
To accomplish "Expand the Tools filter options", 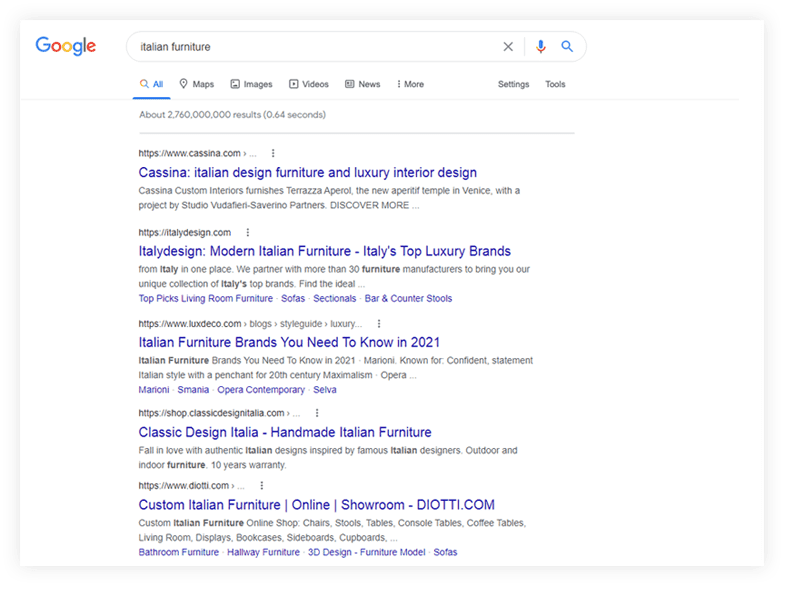I will pyautogui.click(x=555, y=84).
